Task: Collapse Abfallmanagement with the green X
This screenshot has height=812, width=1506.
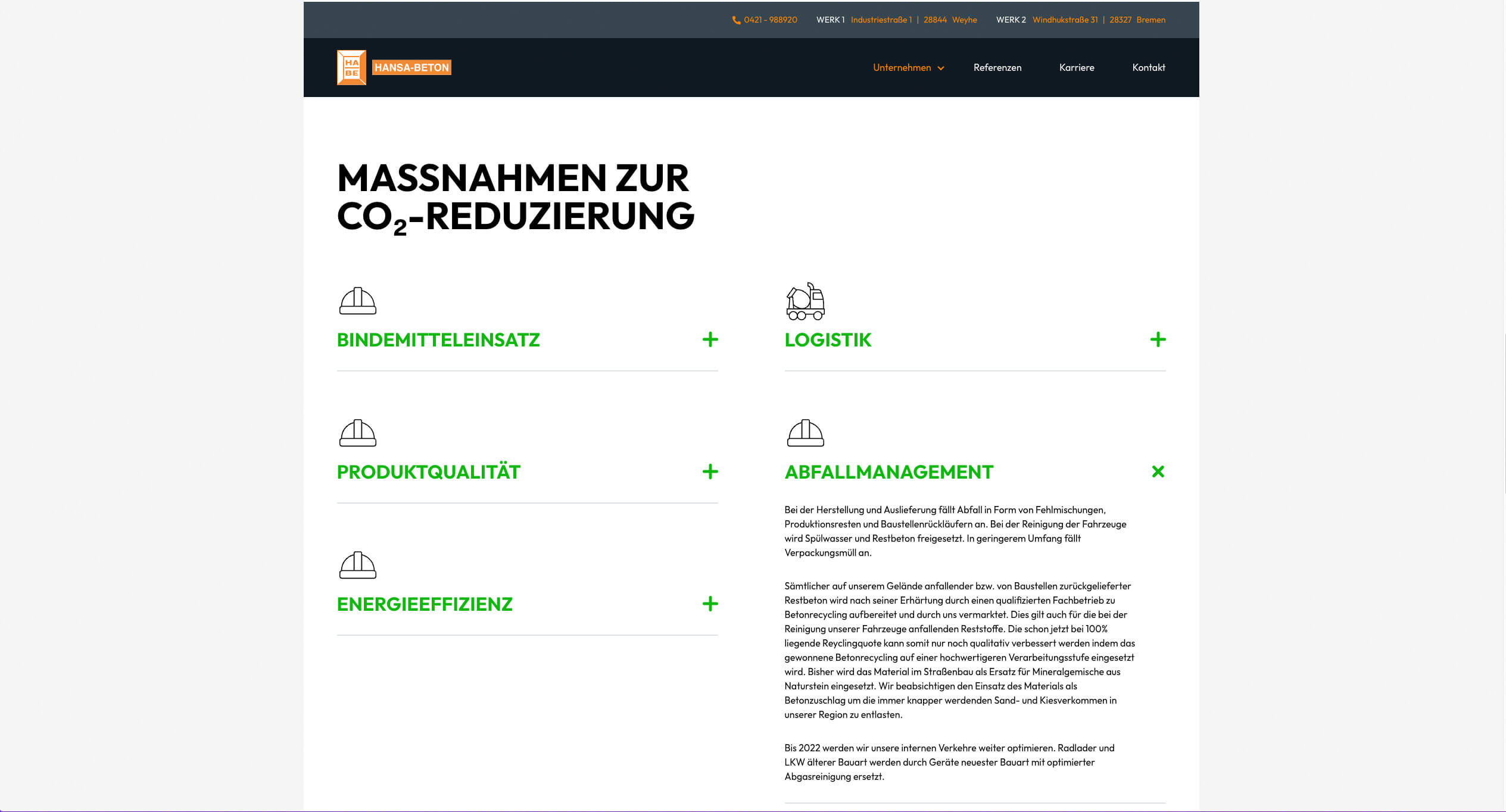Action: pos(1157,471)
